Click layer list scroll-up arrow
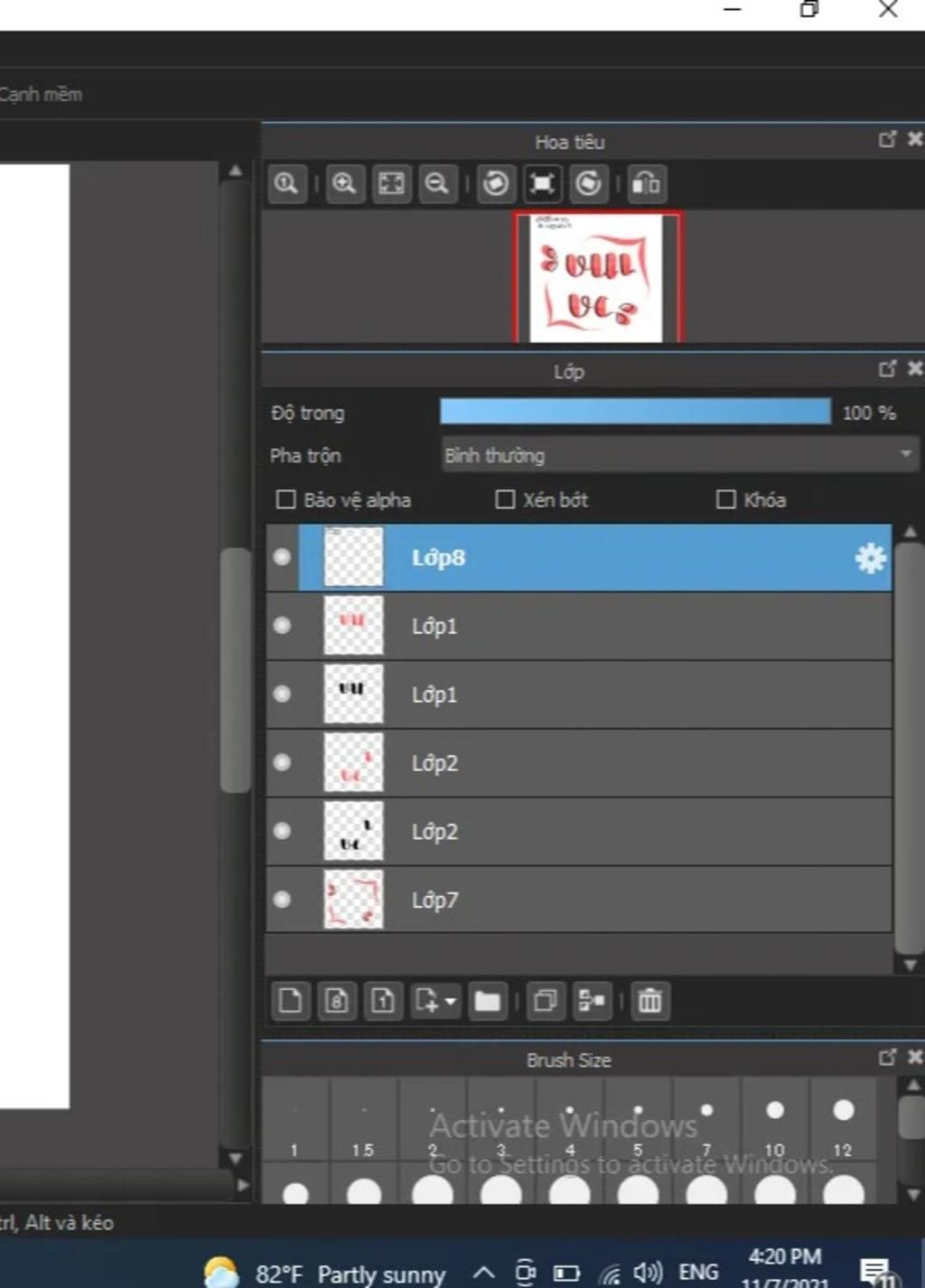This screenshot has height=1288, width=925. (911, 533)
